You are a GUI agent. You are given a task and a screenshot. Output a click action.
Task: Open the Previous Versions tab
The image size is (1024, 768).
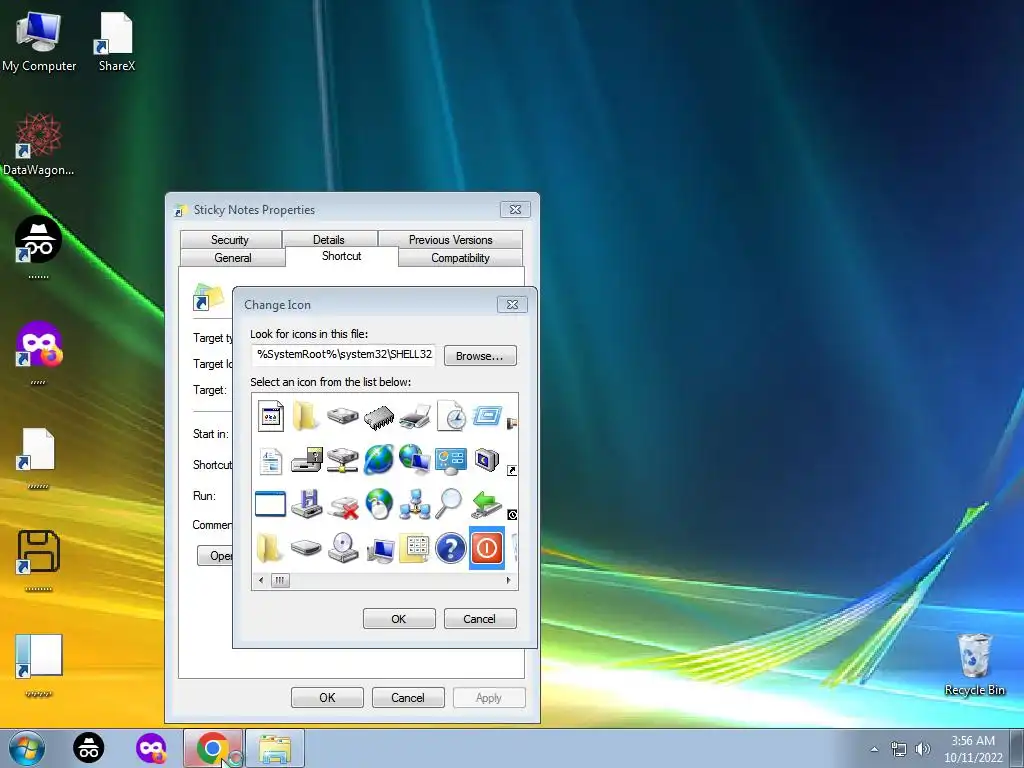coord(451,239)
